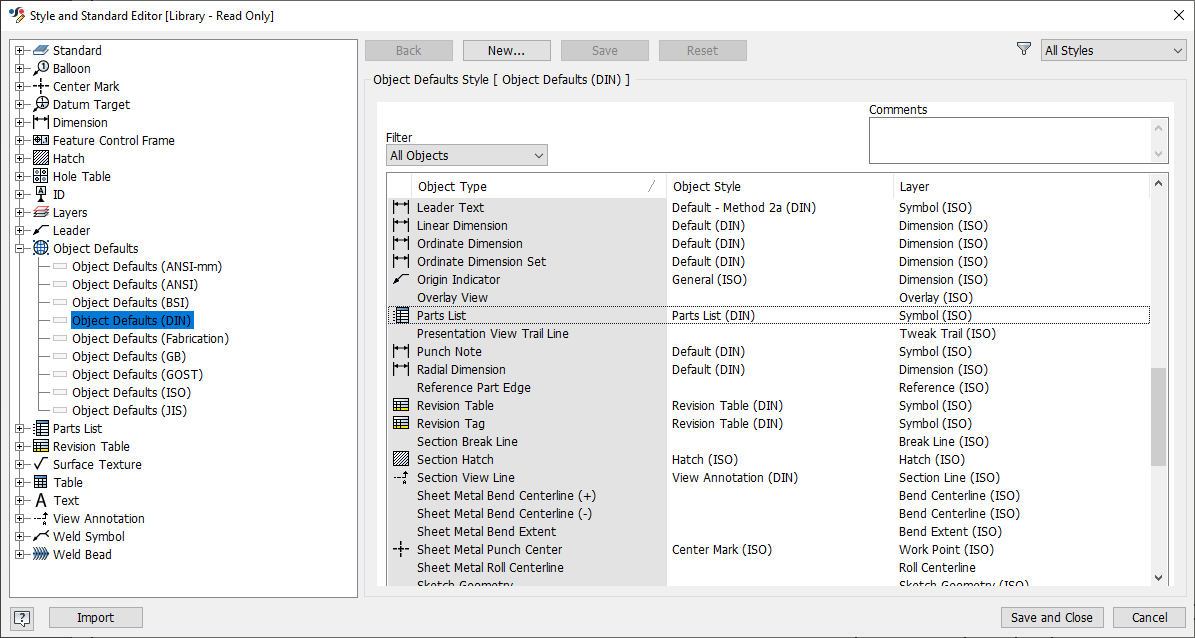
Task: Click the Weld Symbol icon in tree
Action: pyautogui.click(x=41, y=537)
